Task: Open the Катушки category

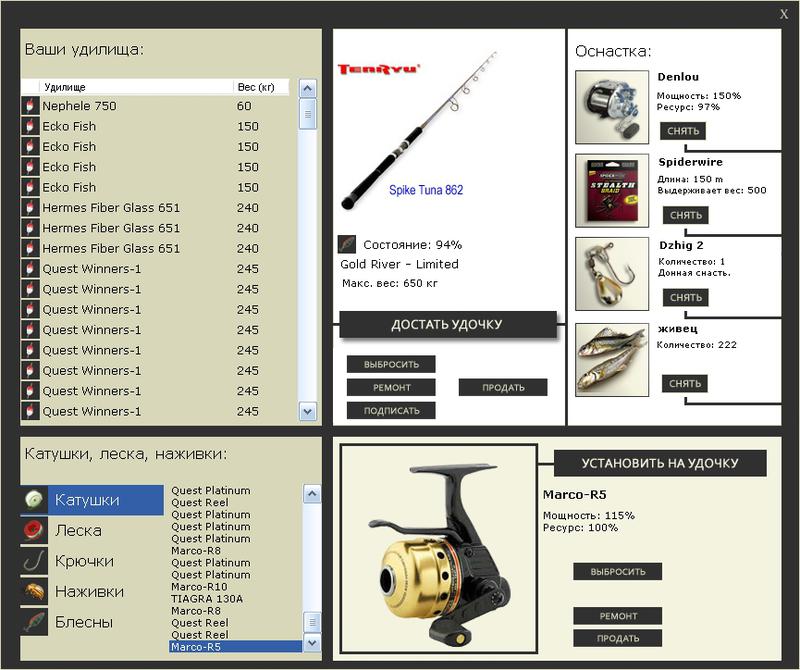Action: [x=92, y=500]
